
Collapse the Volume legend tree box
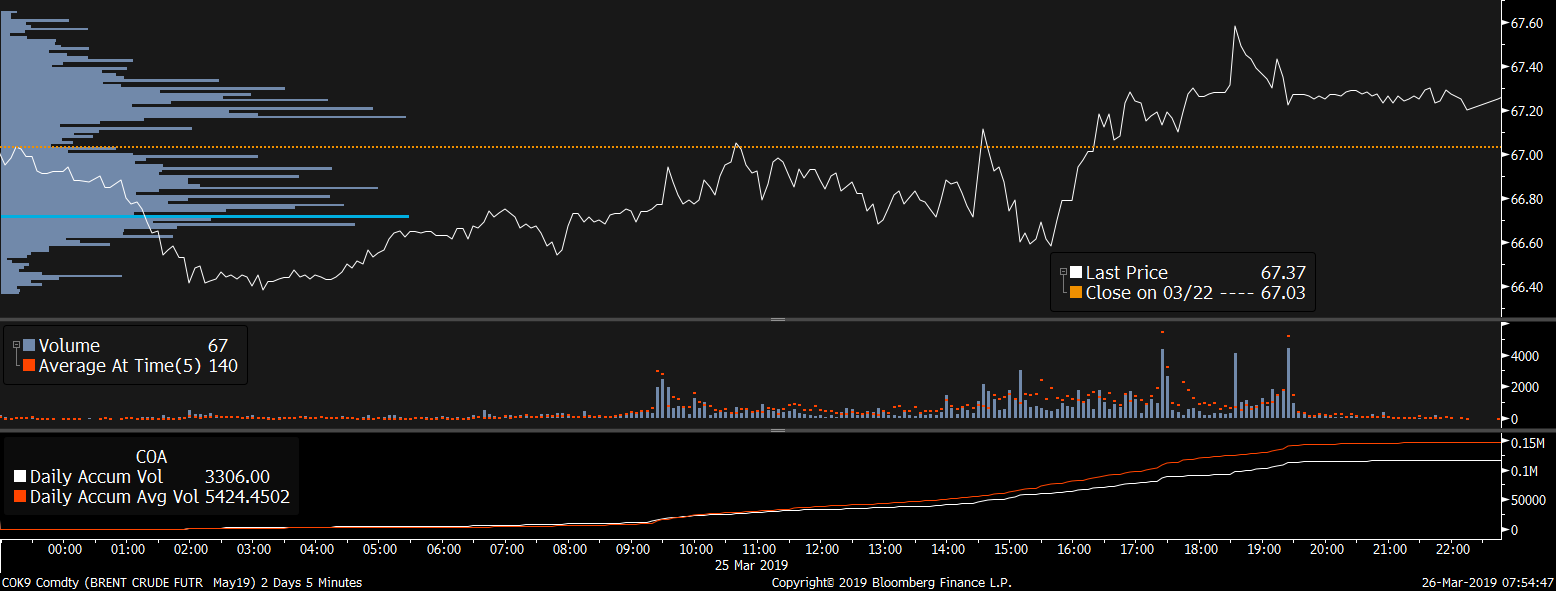tap(17, 345)
